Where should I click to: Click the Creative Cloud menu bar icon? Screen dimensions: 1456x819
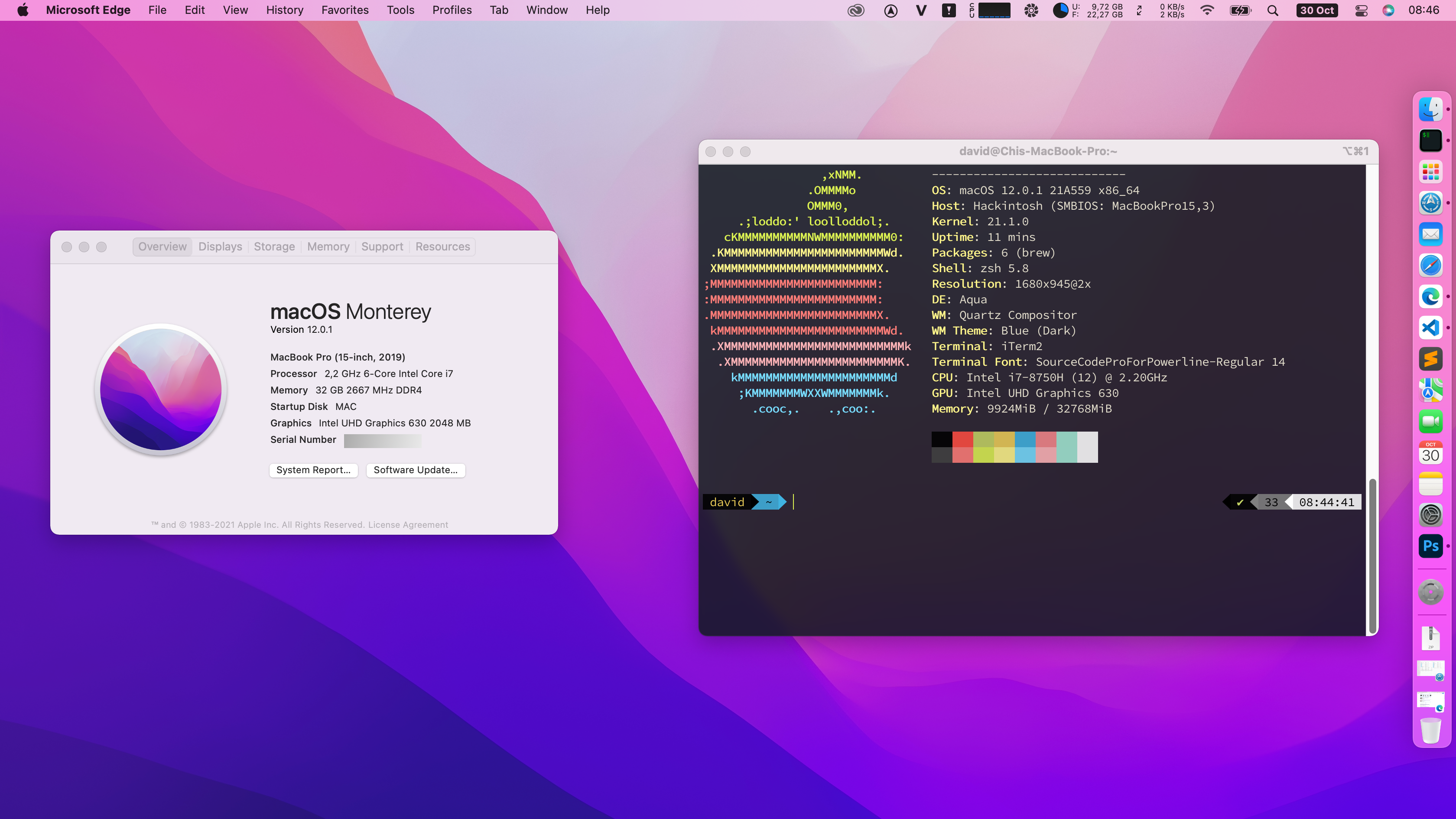click(x=856, y=10)
